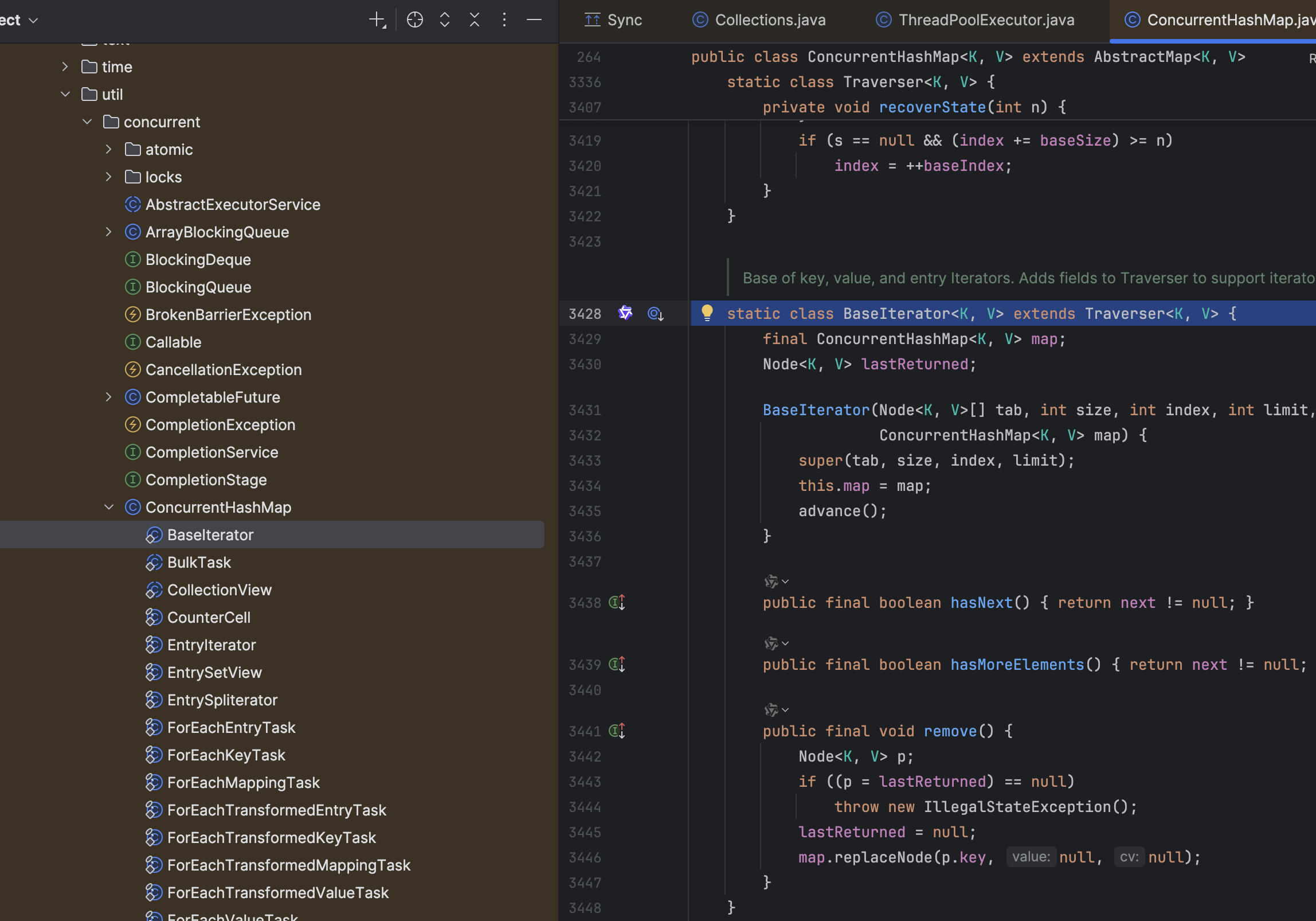The width and height of the screenshot is (1316, 921).
Task: Collapse the ConcurrentHashMap class node
Action: point(109,508)
